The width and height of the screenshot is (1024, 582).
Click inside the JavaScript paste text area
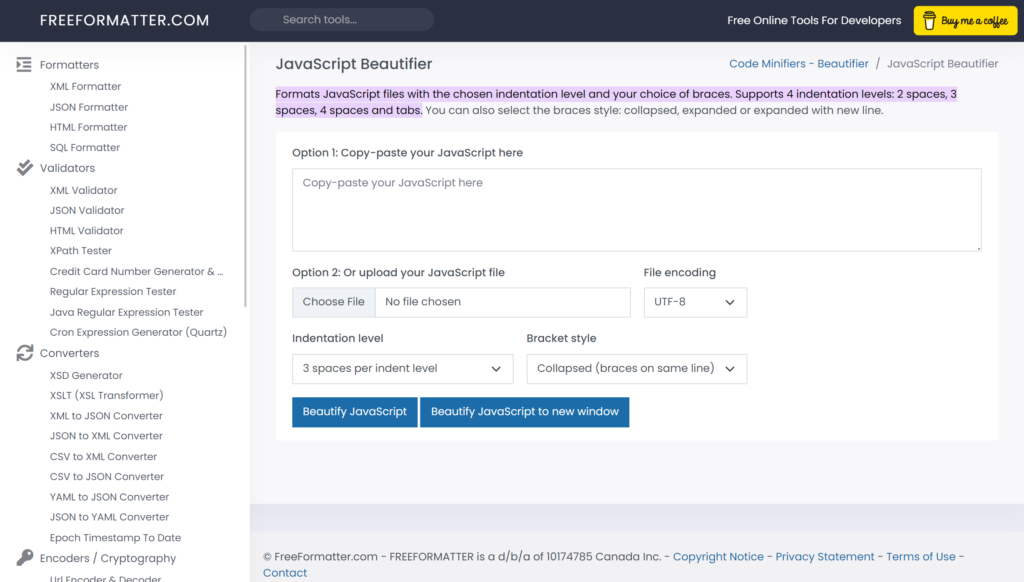point(636,210)
